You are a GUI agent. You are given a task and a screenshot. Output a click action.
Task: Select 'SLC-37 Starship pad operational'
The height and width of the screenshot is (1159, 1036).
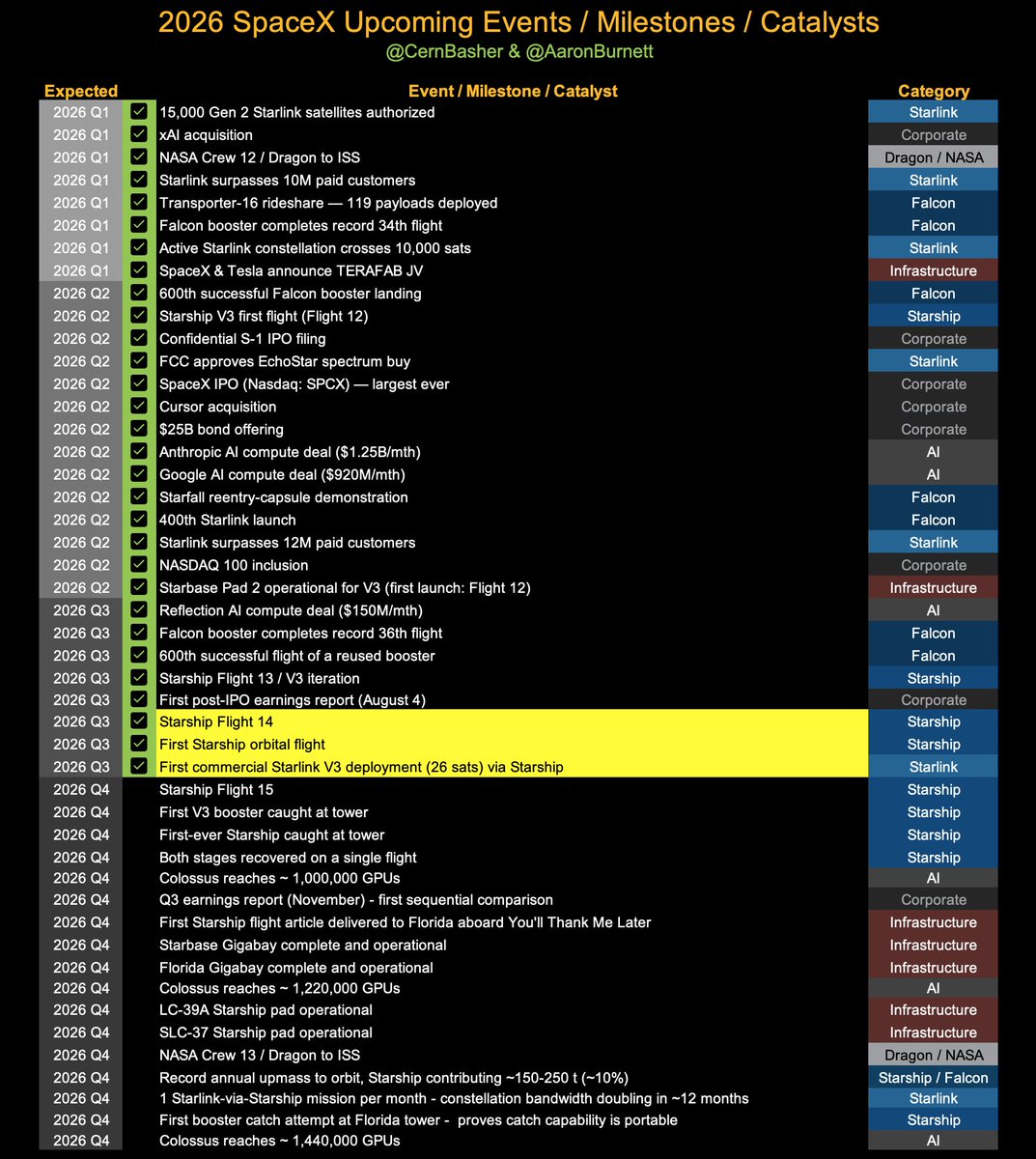pyautogui.click(x=266, y=1032)
